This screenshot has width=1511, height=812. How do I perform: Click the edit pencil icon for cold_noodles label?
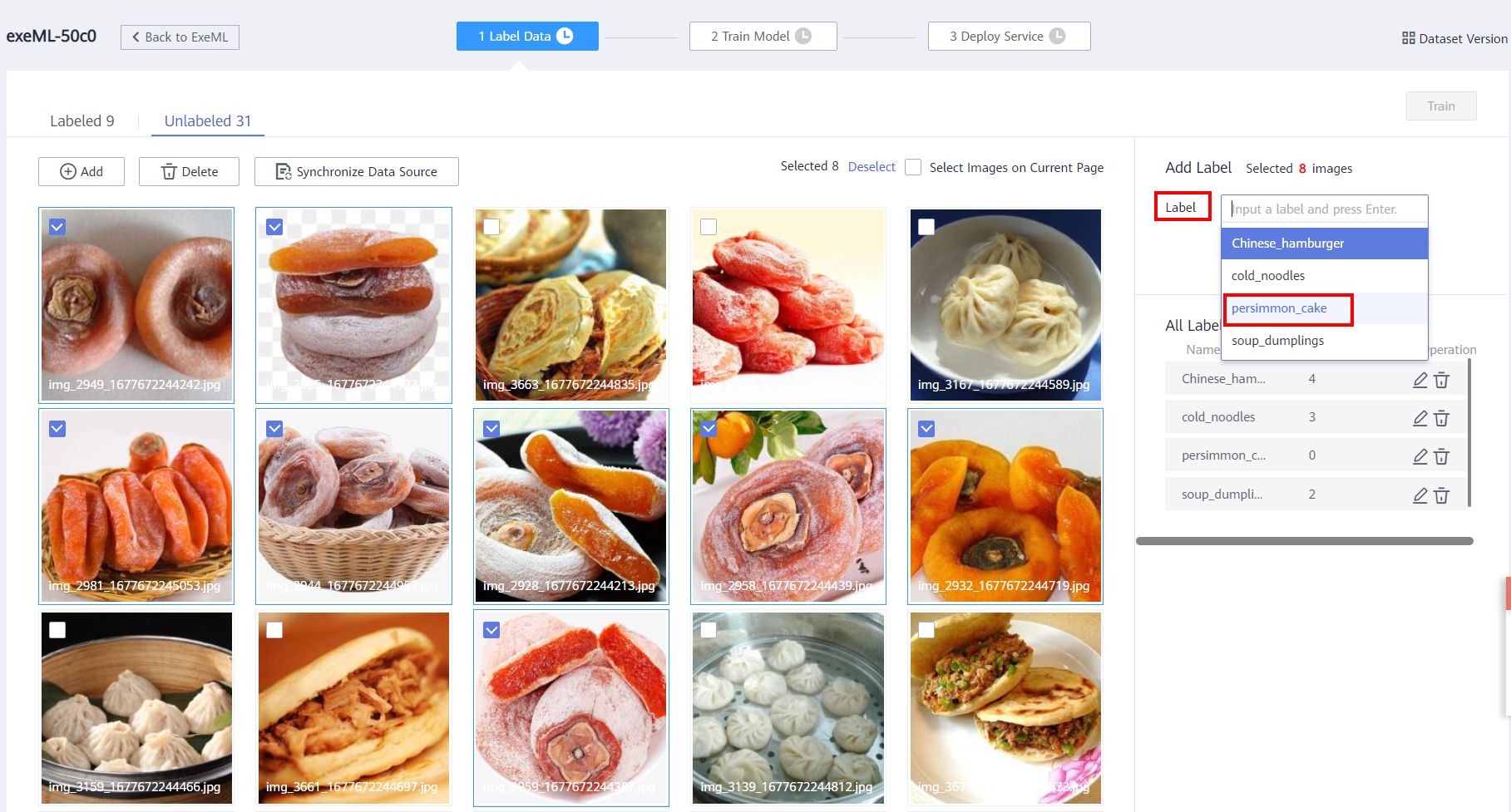tap(1420, 418)
